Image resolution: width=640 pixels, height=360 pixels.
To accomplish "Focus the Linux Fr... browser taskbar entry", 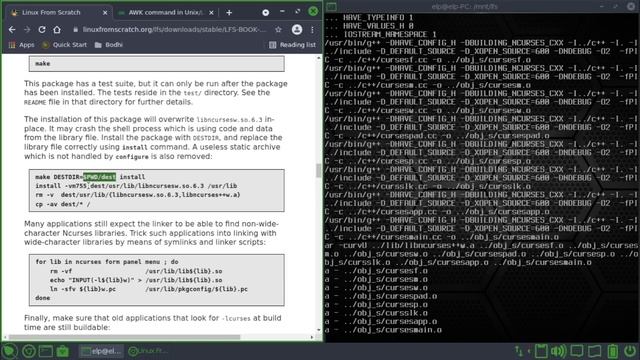I will click(x=148, y=351).
